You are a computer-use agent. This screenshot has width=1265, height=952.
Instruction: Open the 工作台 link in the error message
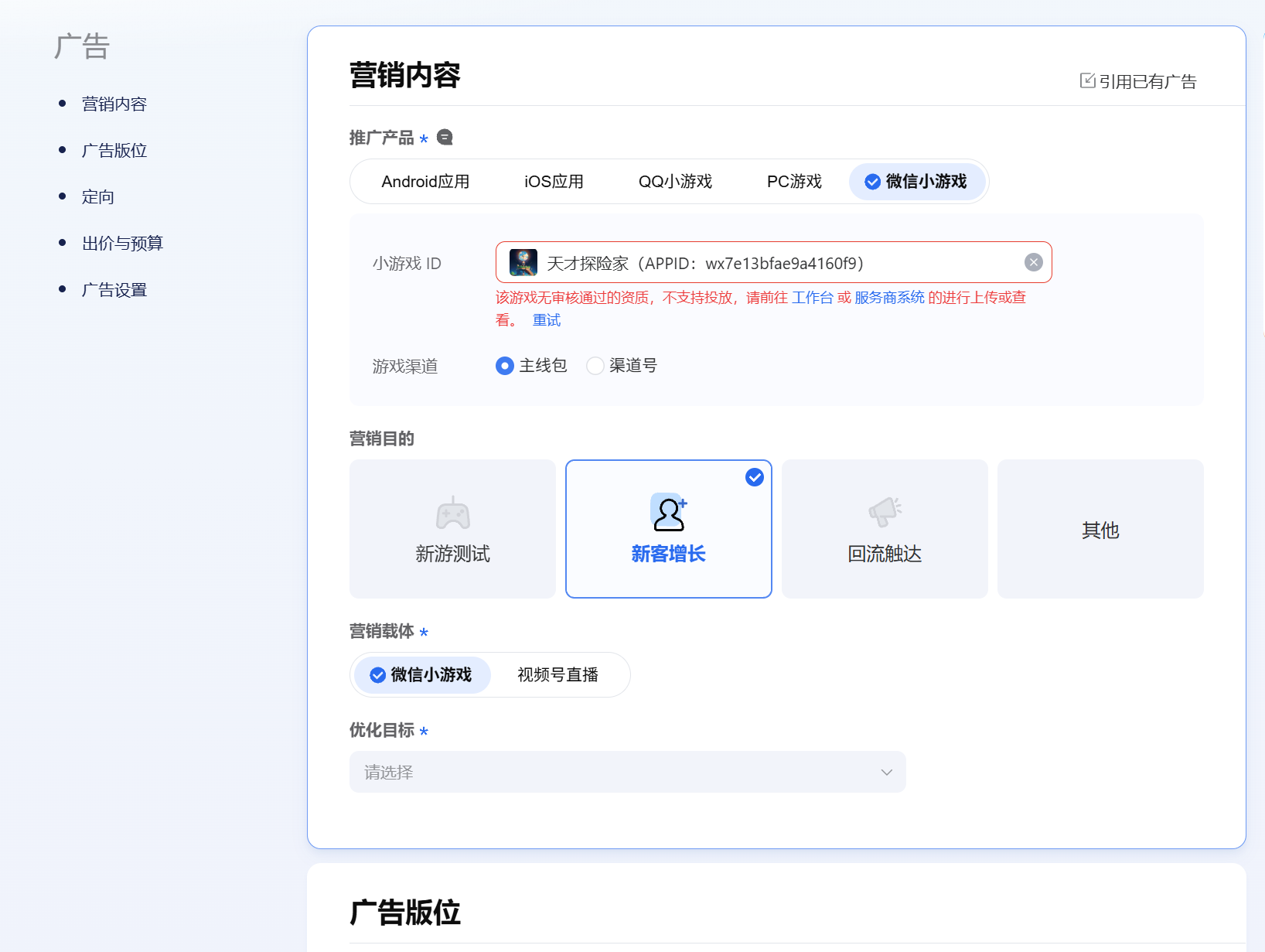click(x=813, y=298)
